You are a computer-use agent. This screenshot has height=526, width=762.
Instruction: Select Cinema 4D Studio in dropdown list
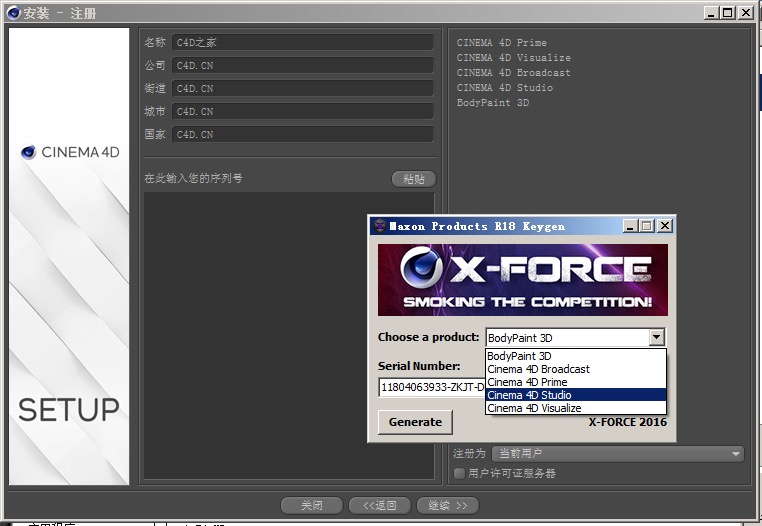pyautogui.click(x=576, y=395)
